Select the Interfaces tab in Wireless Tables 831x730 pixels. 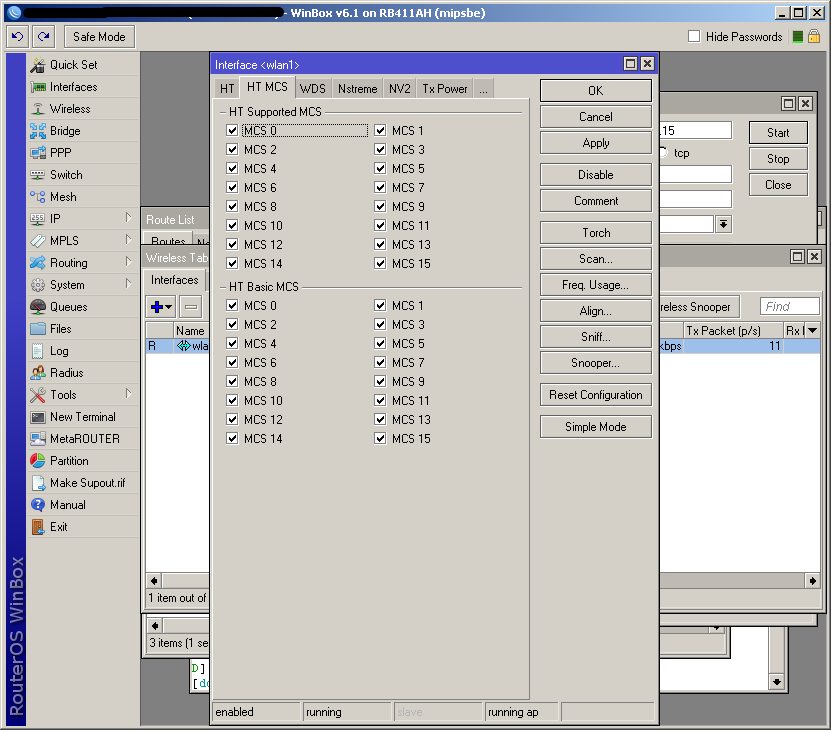tap(174, 280)
